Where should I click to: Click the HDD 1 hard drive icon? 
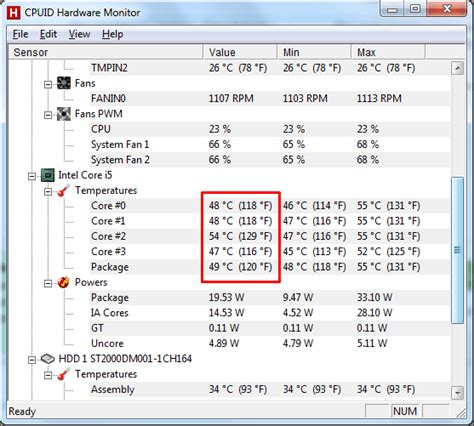point(47,359)
